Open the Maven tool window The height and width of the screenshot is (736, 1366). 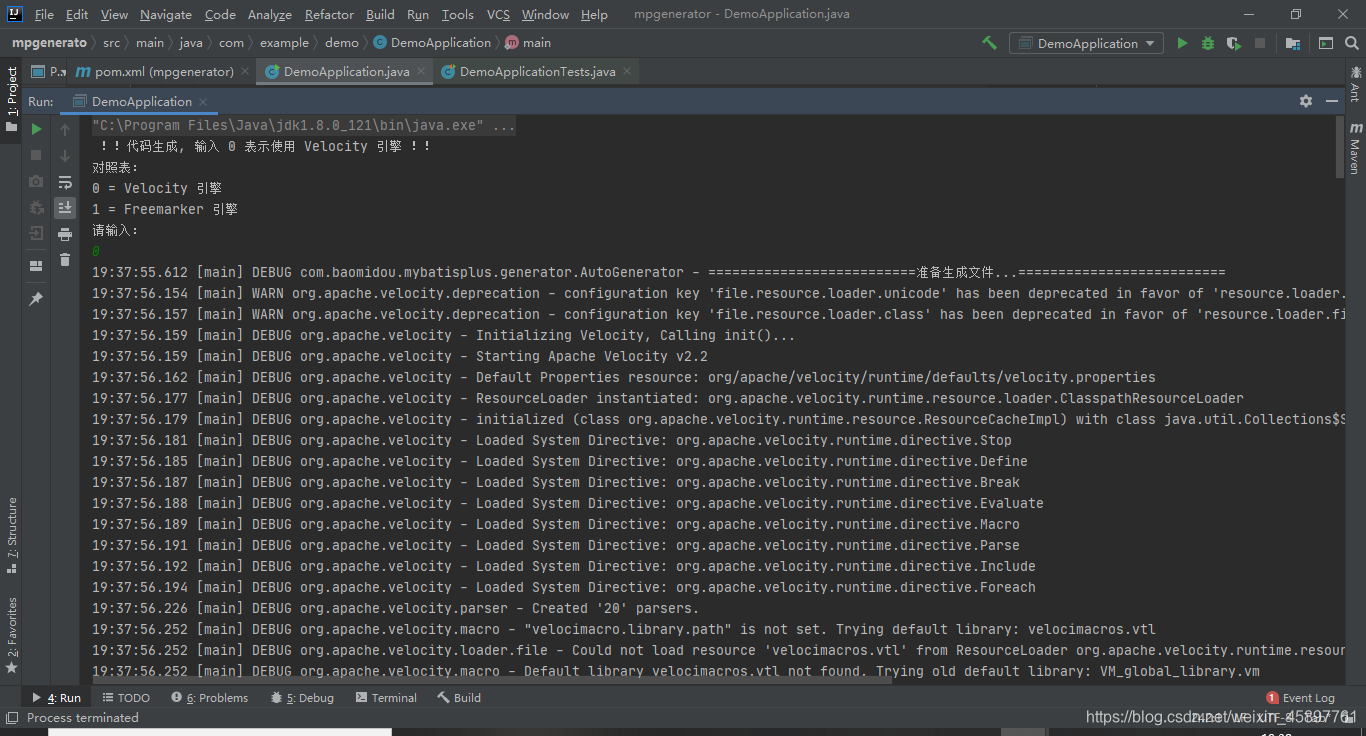[1355, 148]
